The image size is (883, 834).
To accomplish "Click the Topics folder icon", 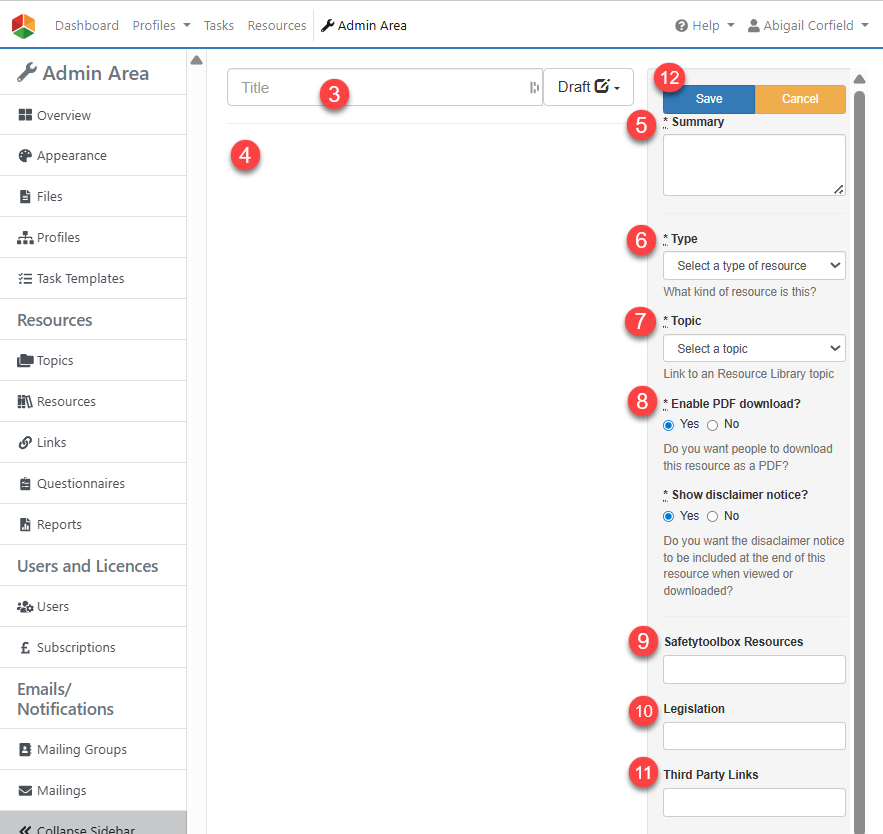I will click(25, 361).
